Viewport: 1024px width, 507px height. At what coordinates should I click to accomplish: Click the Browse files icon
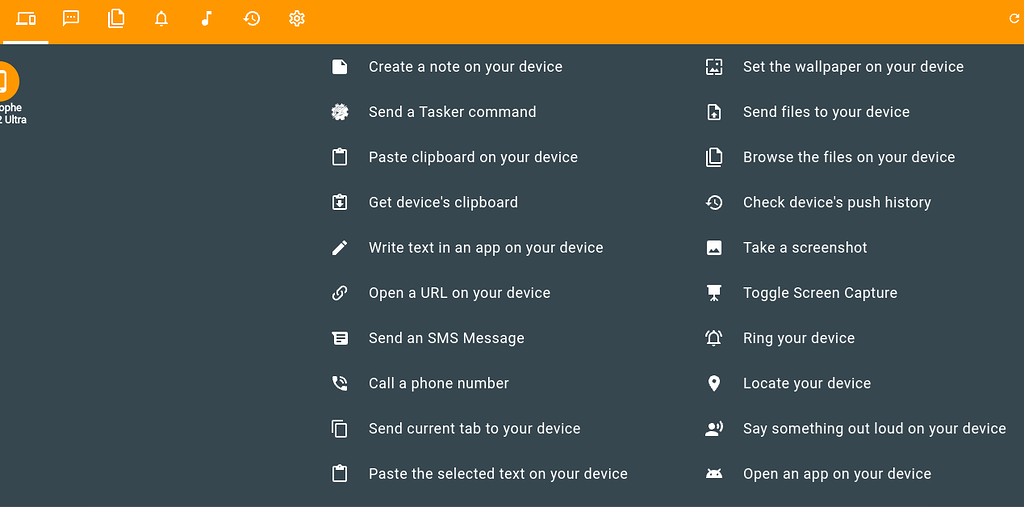click(714, 157)
